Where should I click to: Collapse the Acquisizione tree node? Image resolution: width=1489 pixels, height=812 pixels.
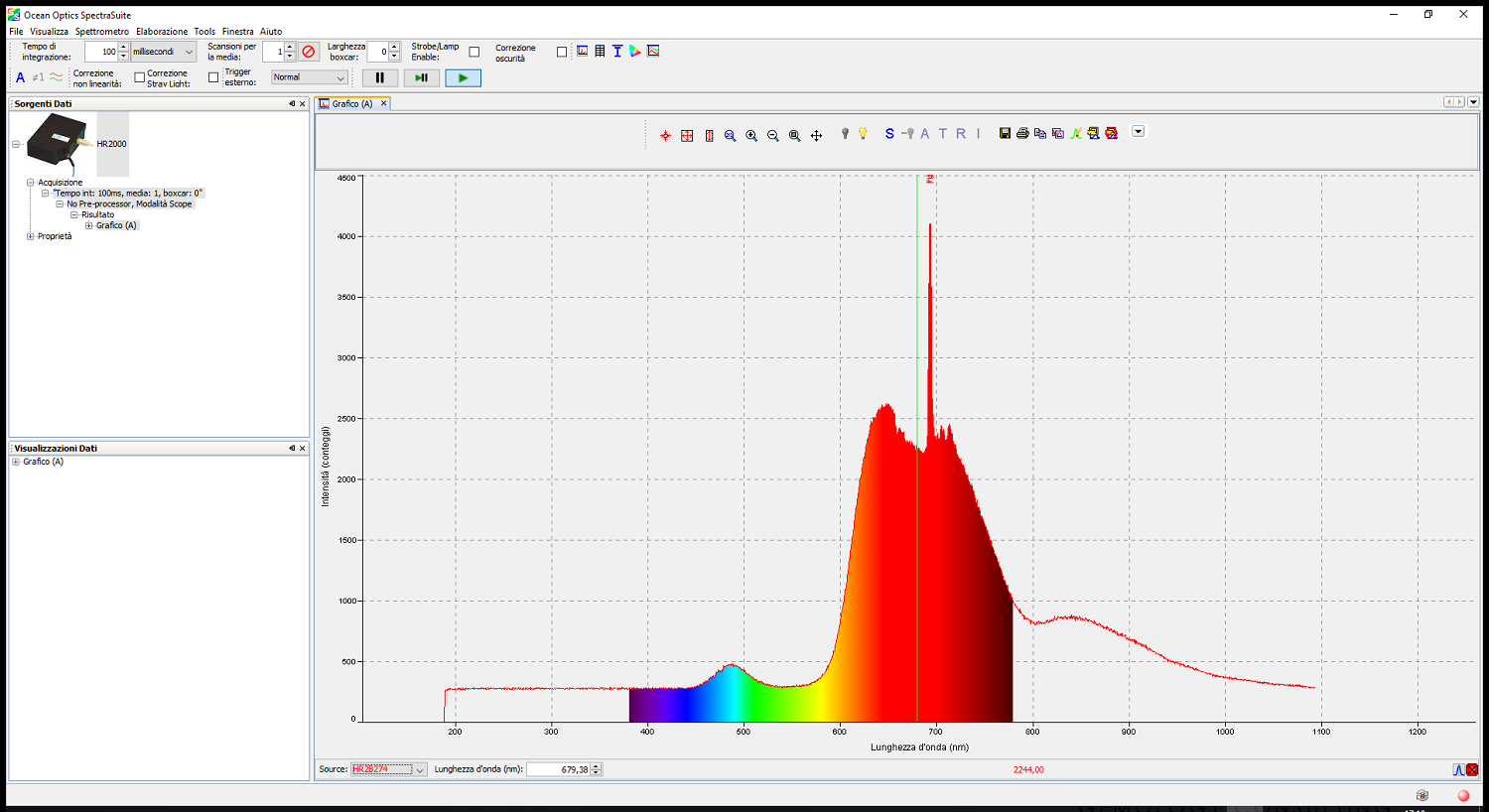[x=31, y=183]
